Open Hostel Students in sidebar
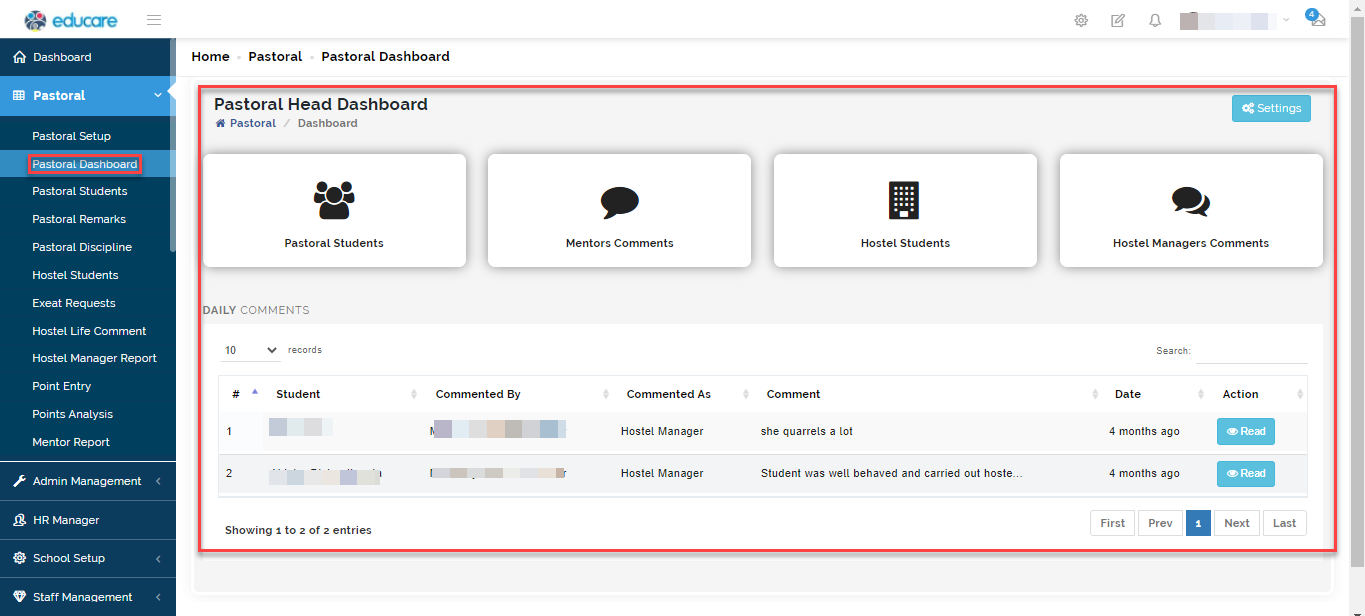 pos(75,275)
